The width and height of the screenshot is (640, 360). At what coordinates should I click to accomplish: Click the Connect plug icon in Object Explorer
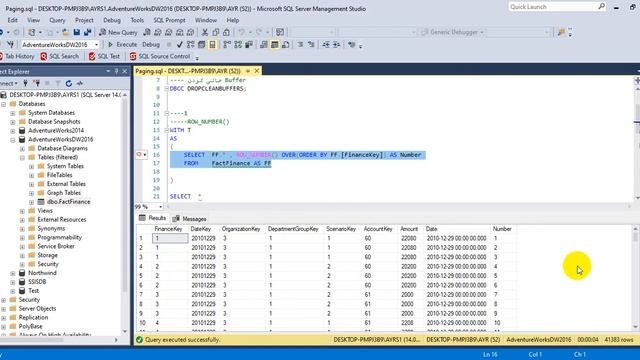pyautogui.click(x=25, y=83)
